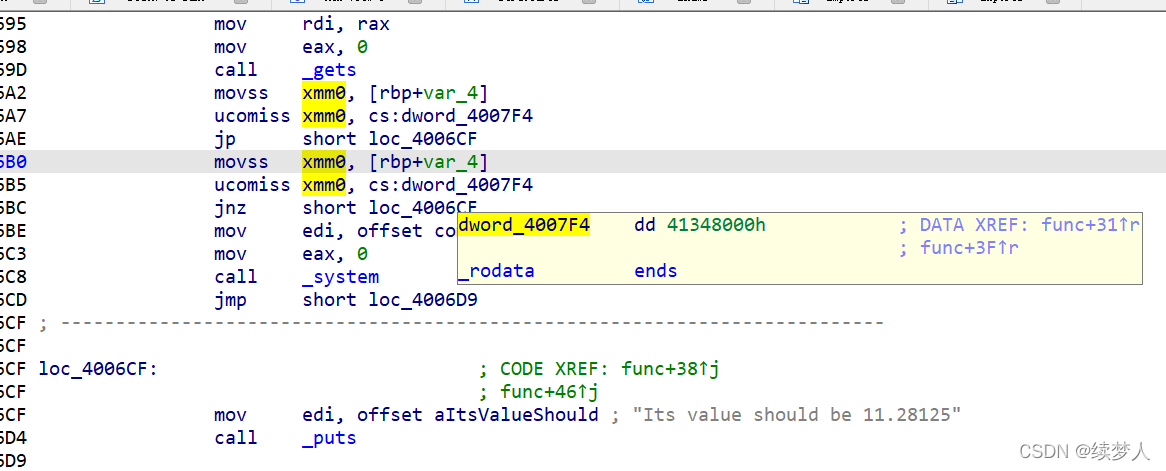1166x471 pixels.
Task: Follow 'func+31↑r' data xref in tooltip
Action: pyautogui.click(x=1091, y=225)
